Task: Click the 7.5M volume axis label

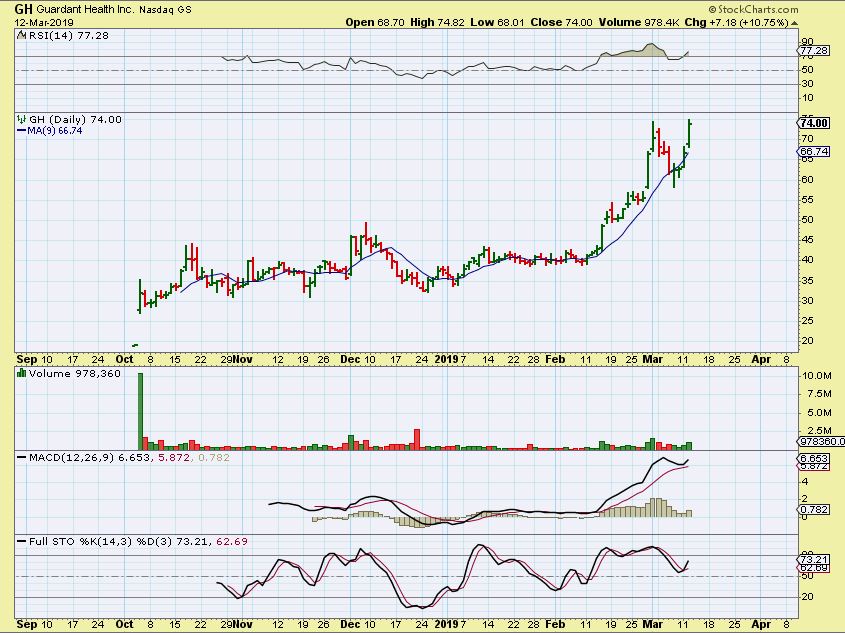Action: [819, 394]
